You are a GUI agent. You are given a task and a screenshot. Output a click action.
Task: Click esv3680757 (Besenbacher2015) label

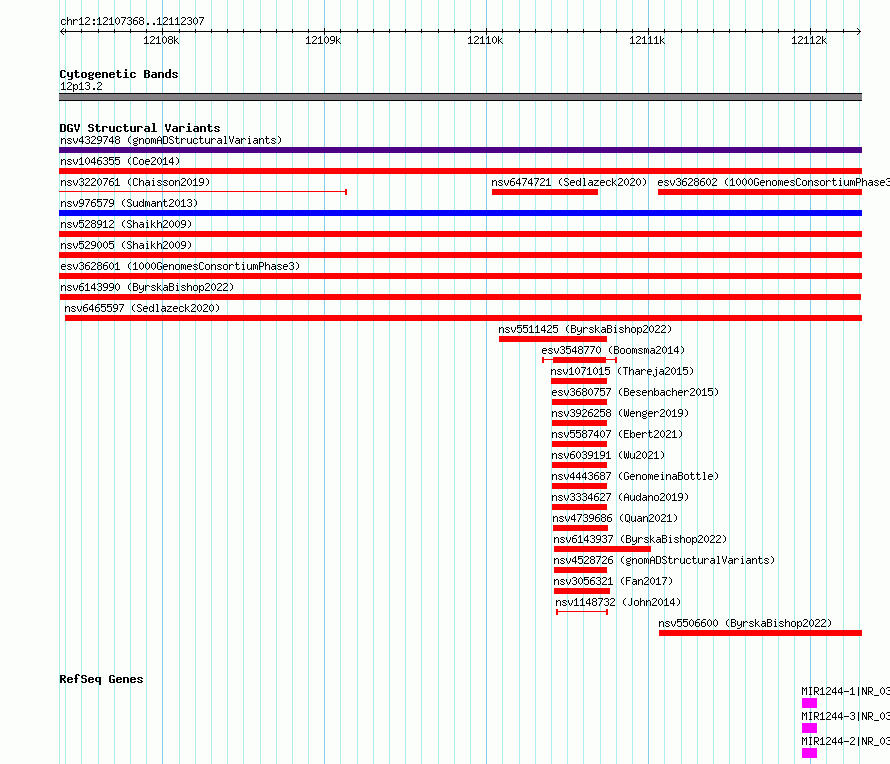coord(635,392)
